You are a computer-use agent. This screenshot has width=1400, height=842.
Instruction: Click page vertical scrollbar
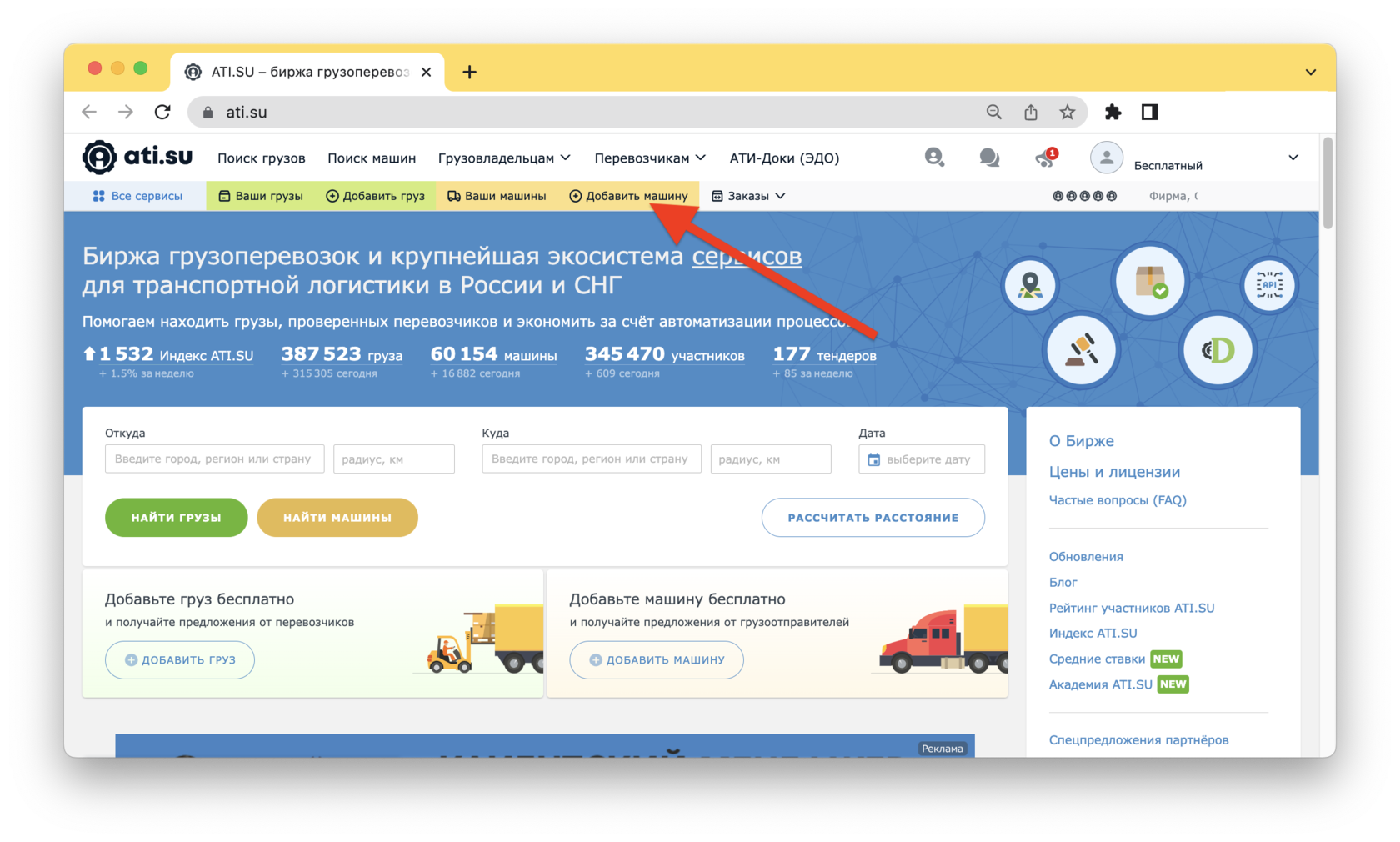[1327, 183]
